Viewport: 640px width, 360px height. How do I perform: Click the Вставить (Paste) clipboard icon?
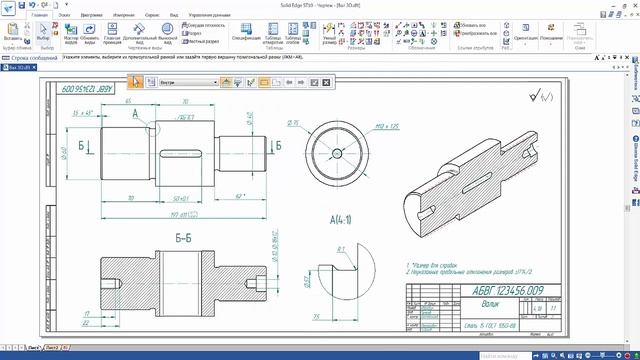13,29
